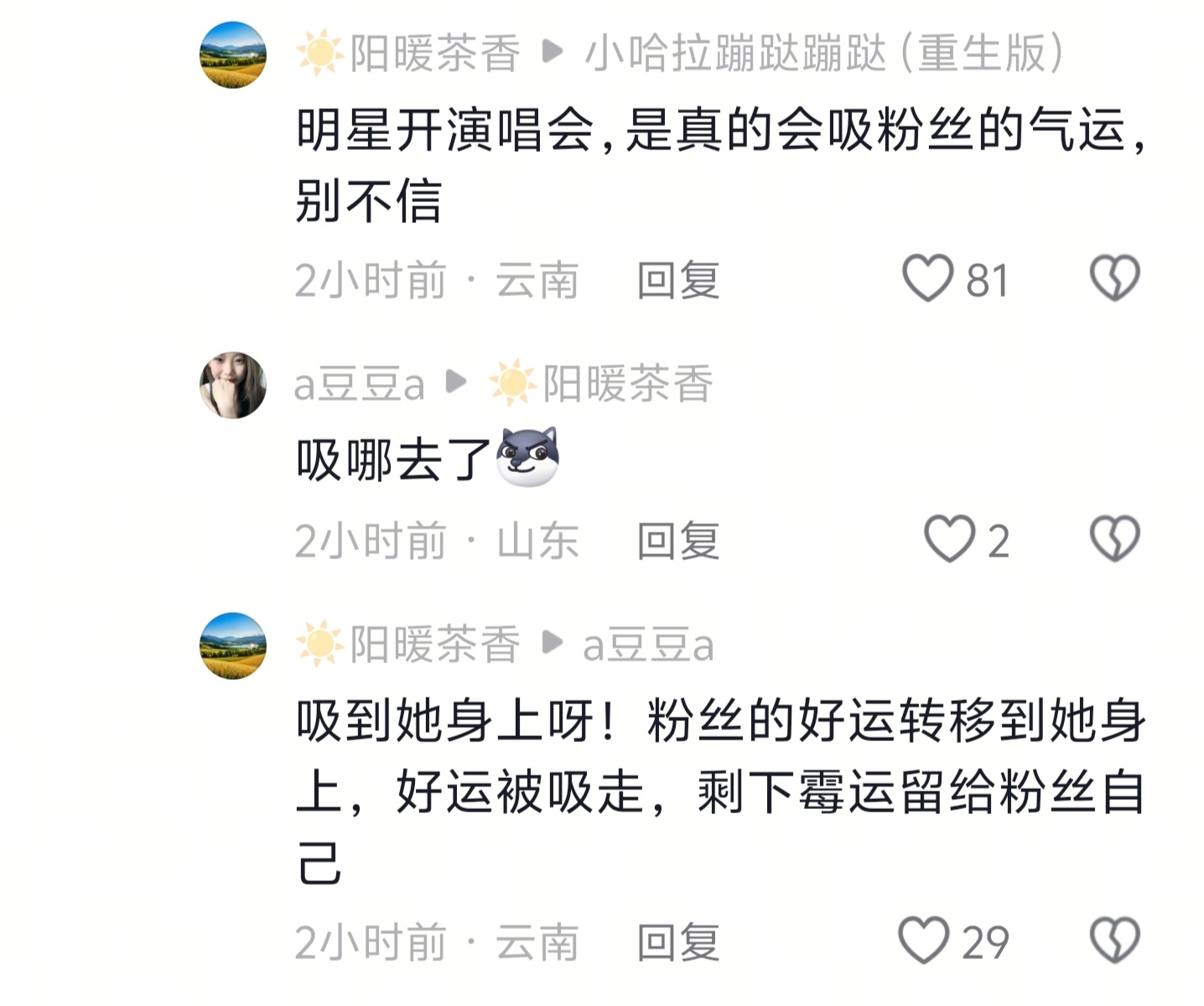Like the comment with 2 likes
Screen dimensions: 1204x1006
pyautogui.click(x=949, y=539)
